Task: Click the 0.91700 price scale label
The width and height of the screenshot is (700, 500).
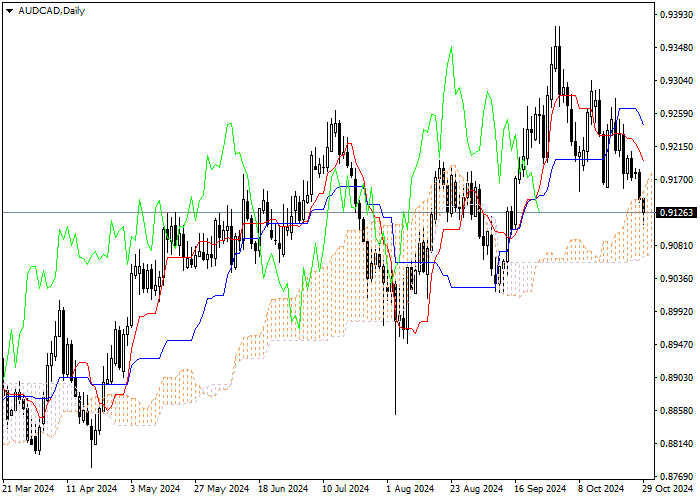Action: point(677,179)
